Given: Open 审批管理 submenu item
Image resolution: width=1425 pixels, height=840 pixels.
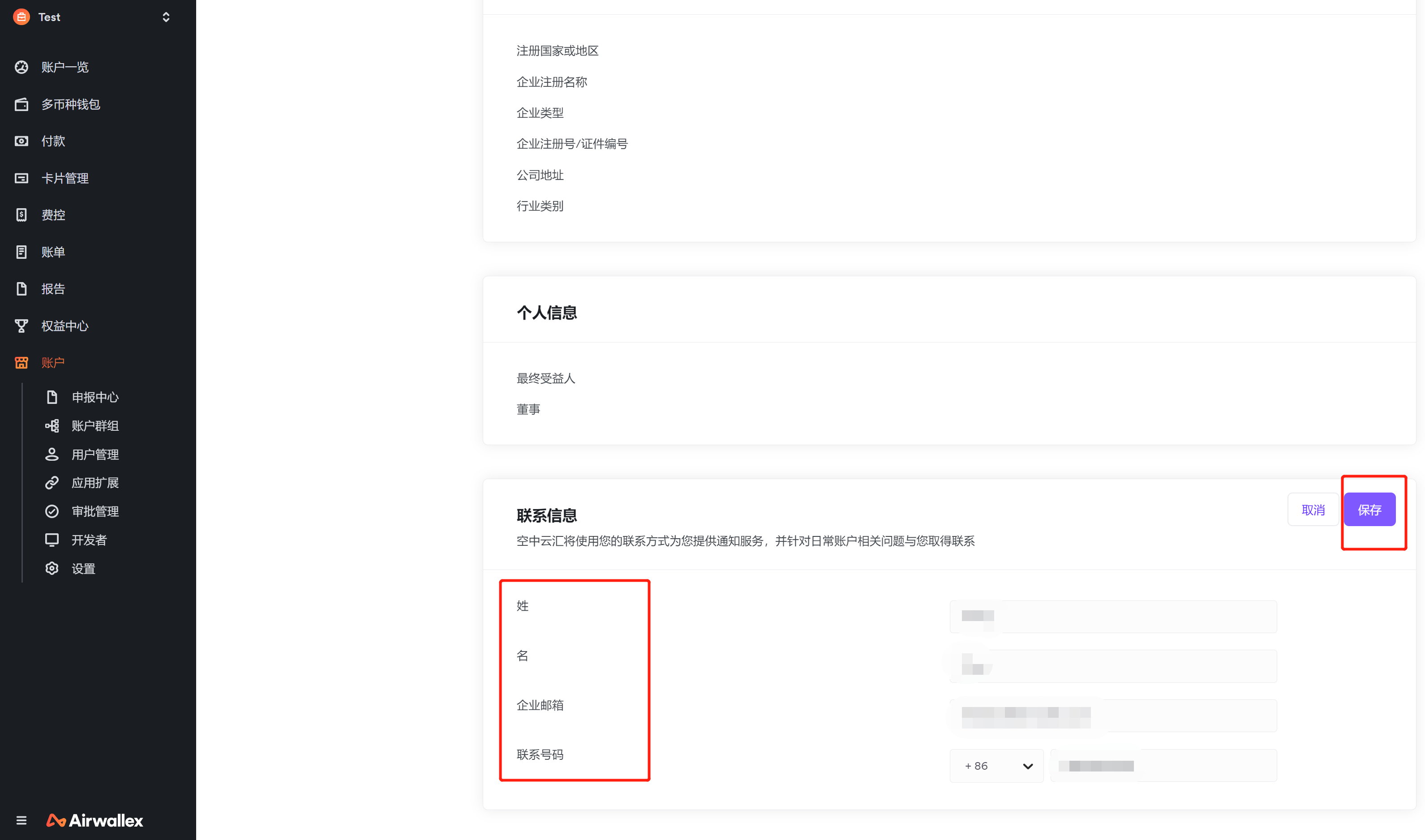Looking at the screenshot, I should [x=95, y=512].
